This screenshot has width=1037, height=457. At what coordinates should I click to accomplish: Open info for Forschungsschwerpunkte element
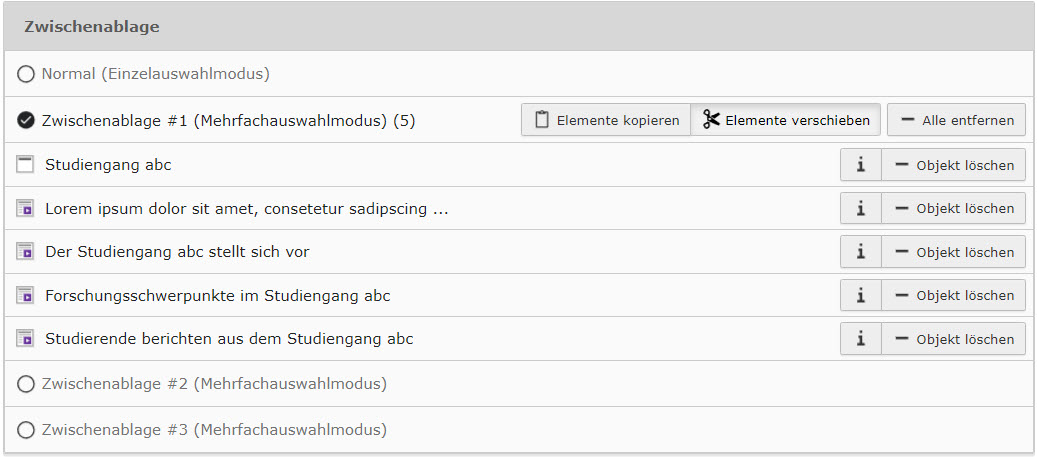click(860, 295)
